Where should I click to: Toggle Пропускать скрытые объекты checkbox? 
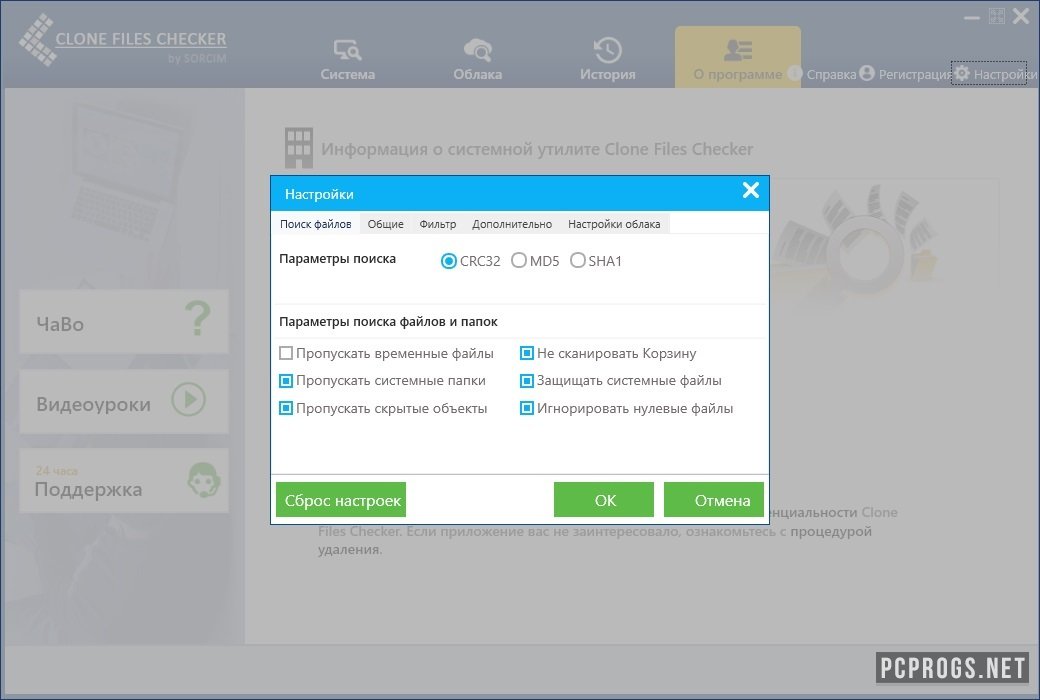286,408
